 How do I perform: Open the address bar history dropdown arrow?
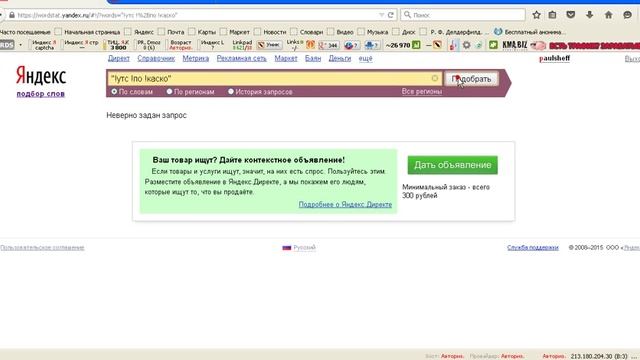(382, 15)
